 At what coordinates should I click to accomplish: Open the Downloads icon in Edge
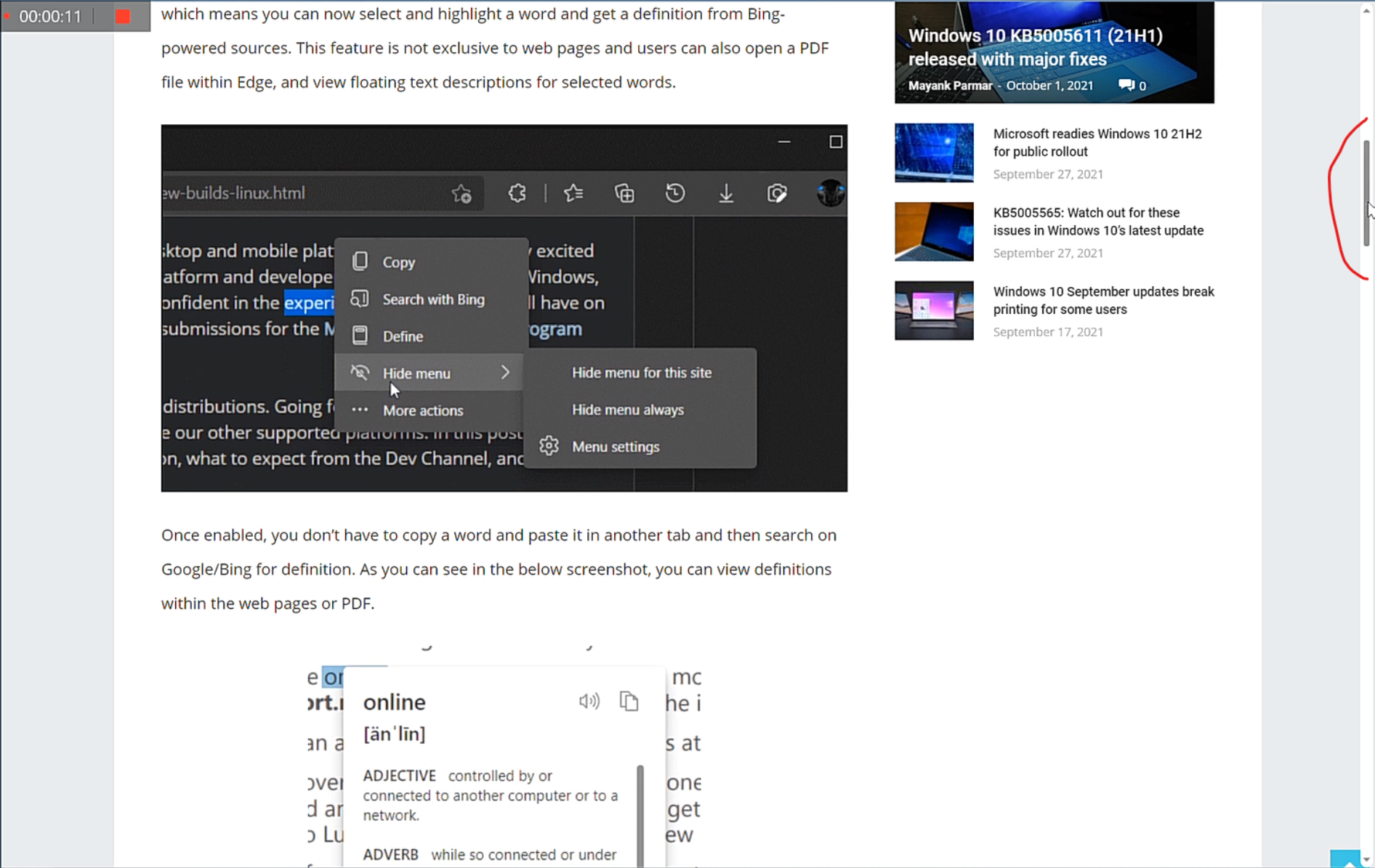726,193
